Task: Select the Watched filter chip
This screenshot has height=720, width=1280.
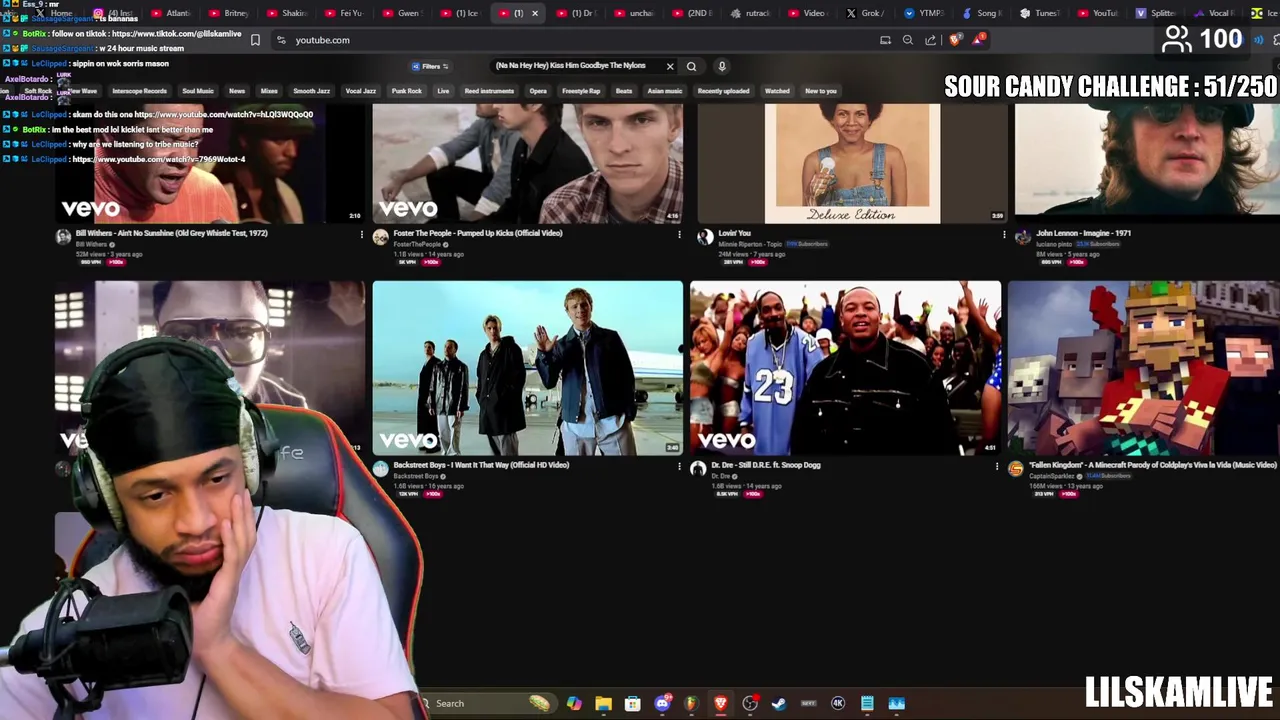Action: click(777, 91)
